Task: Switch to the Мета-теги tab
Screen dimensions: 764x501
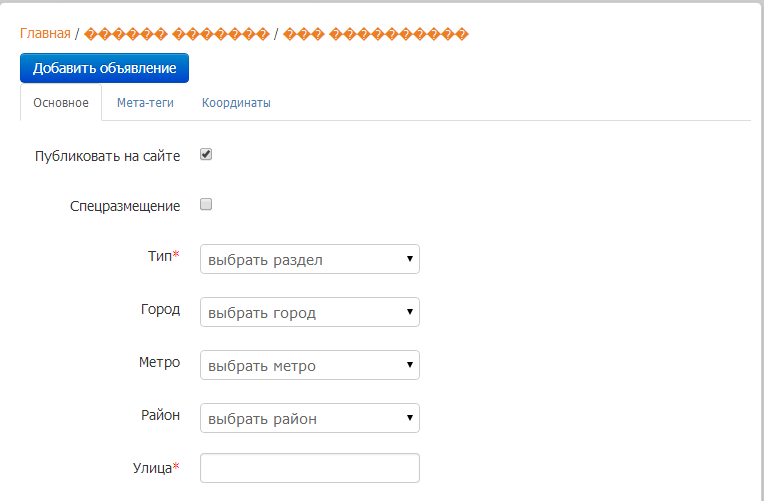Action: pos(145,103)
